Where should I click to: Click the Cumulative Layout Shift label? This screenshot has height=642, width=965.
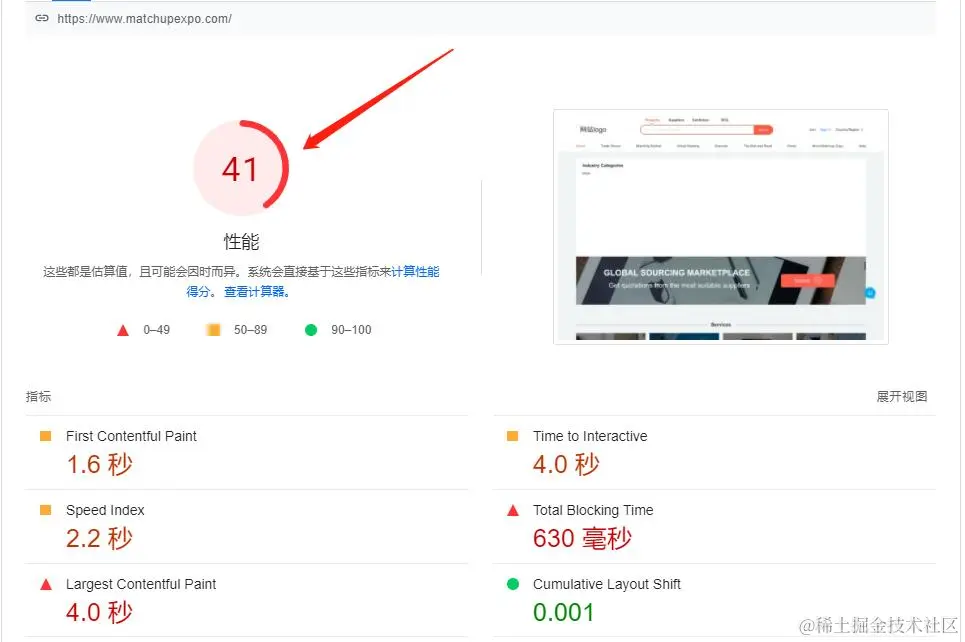pos(607,584)
